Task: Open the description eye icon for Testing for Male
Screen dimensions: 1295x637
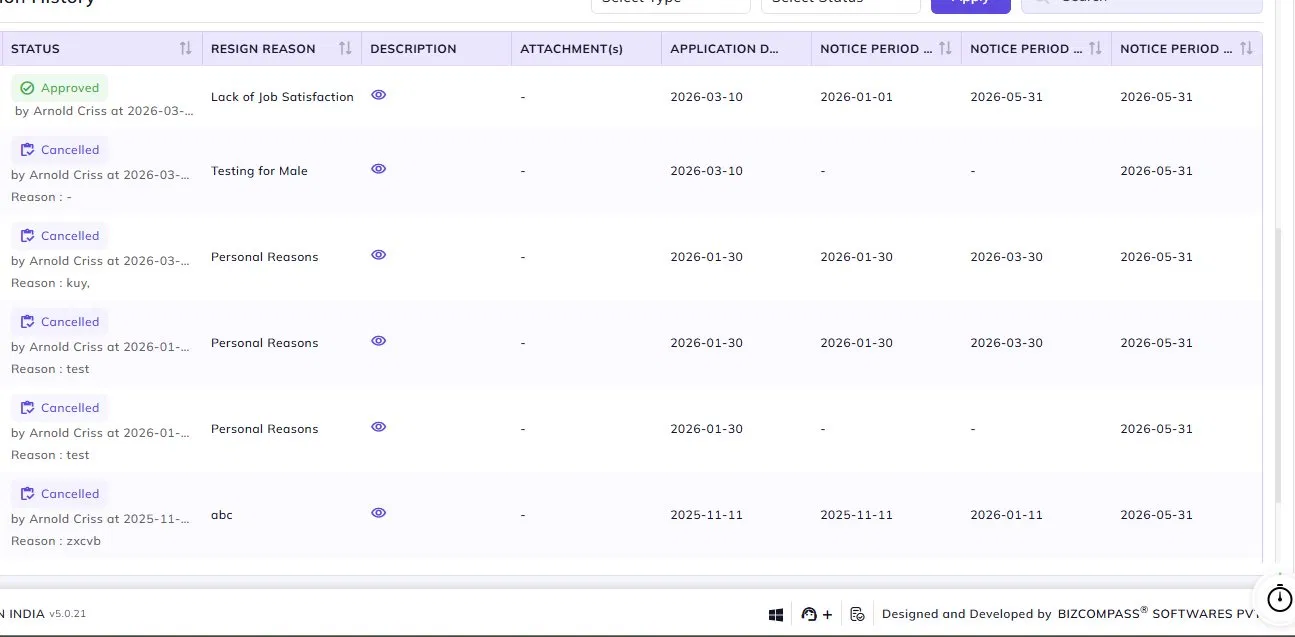Action: pyautogui.click(x=378, y=169)
